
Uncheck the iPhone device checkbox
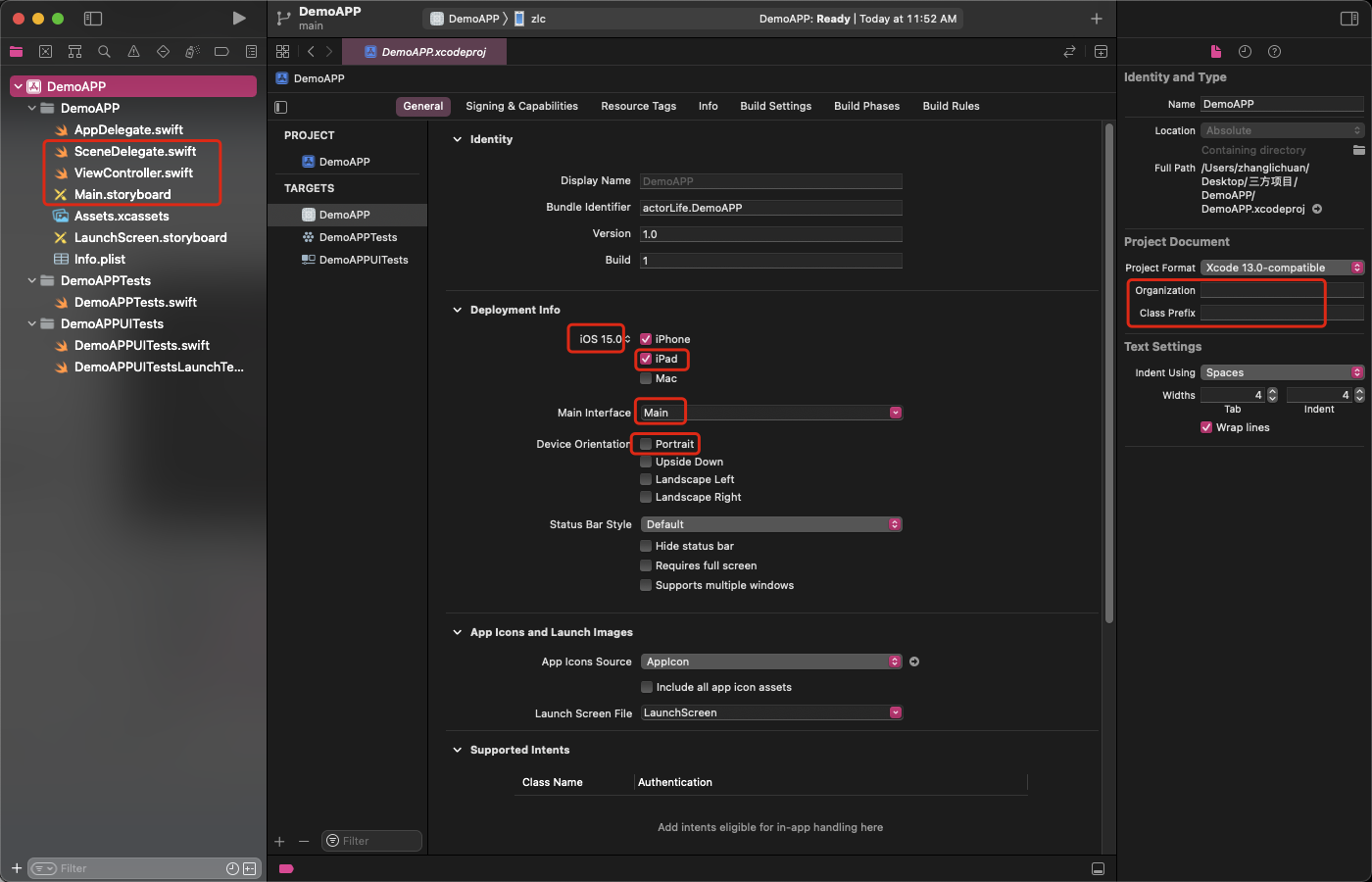point(646,339)
